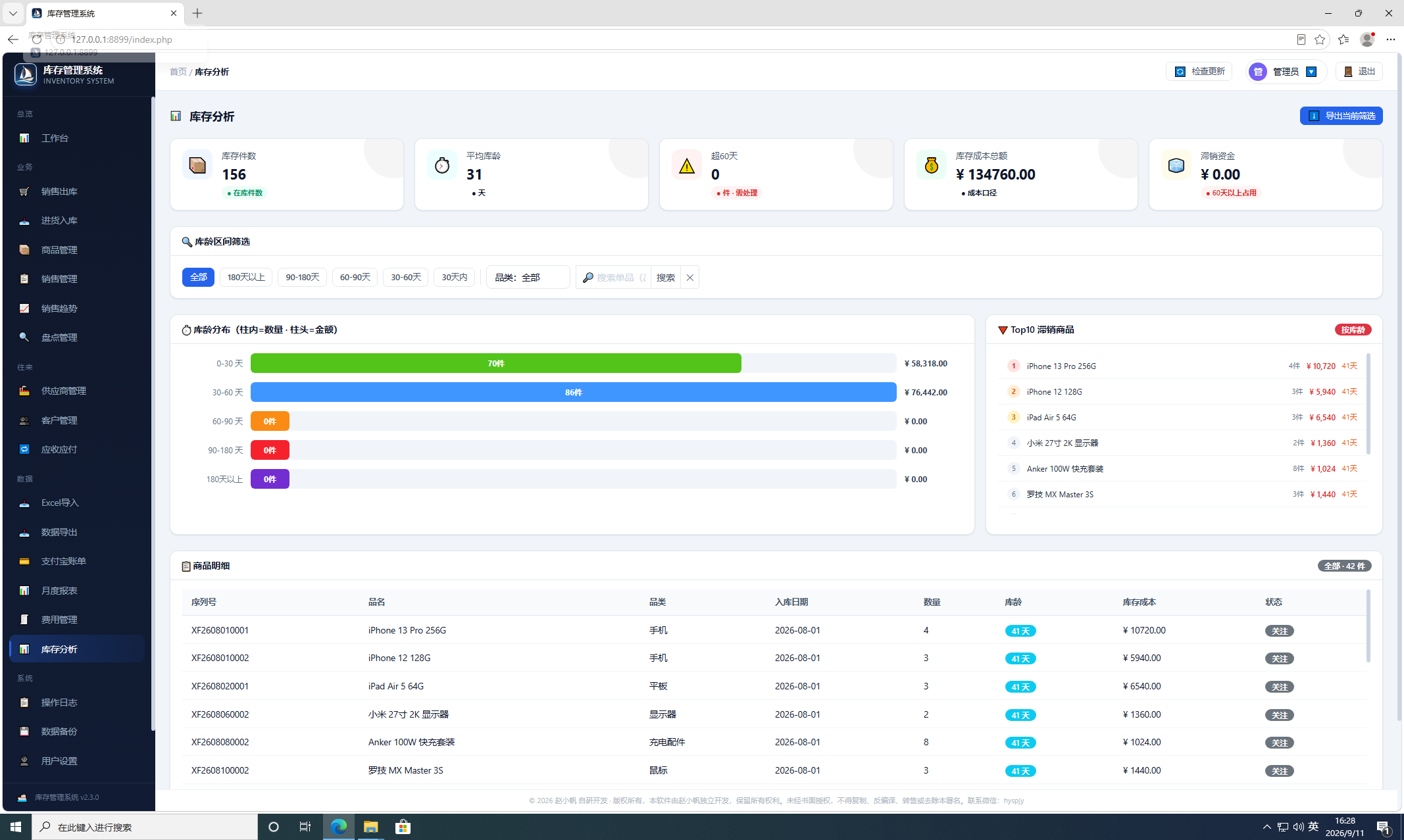Click iPhone 13 Pro 256G in Top10 list
1404x840 pixels.
1061,366
